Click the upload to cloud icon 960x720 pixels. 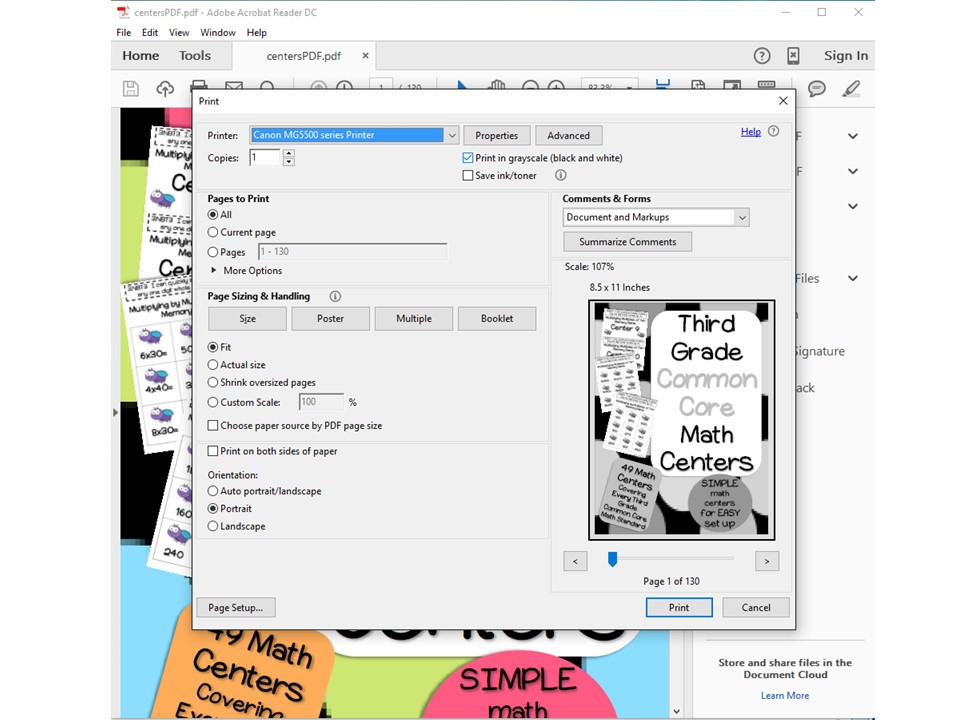tap(165, 89)
